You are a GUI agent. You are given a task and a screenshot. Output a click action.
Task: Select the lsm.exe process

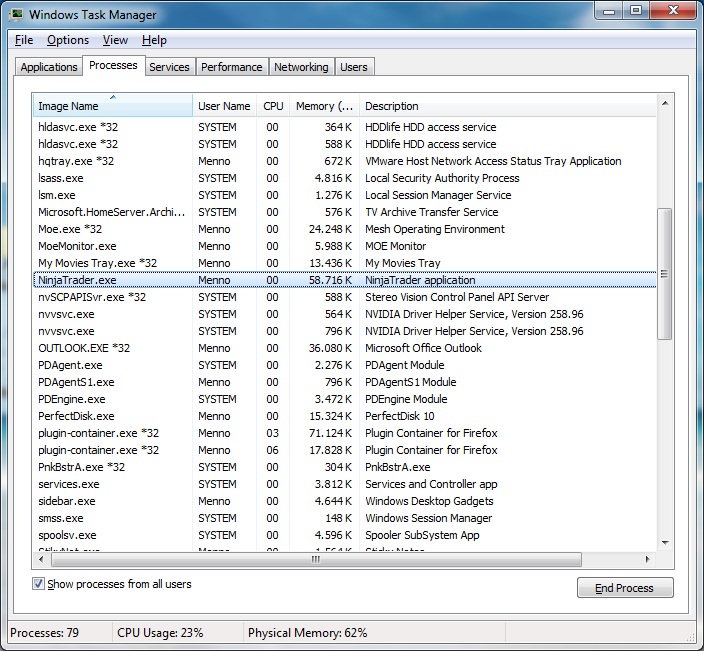[345, 195]
